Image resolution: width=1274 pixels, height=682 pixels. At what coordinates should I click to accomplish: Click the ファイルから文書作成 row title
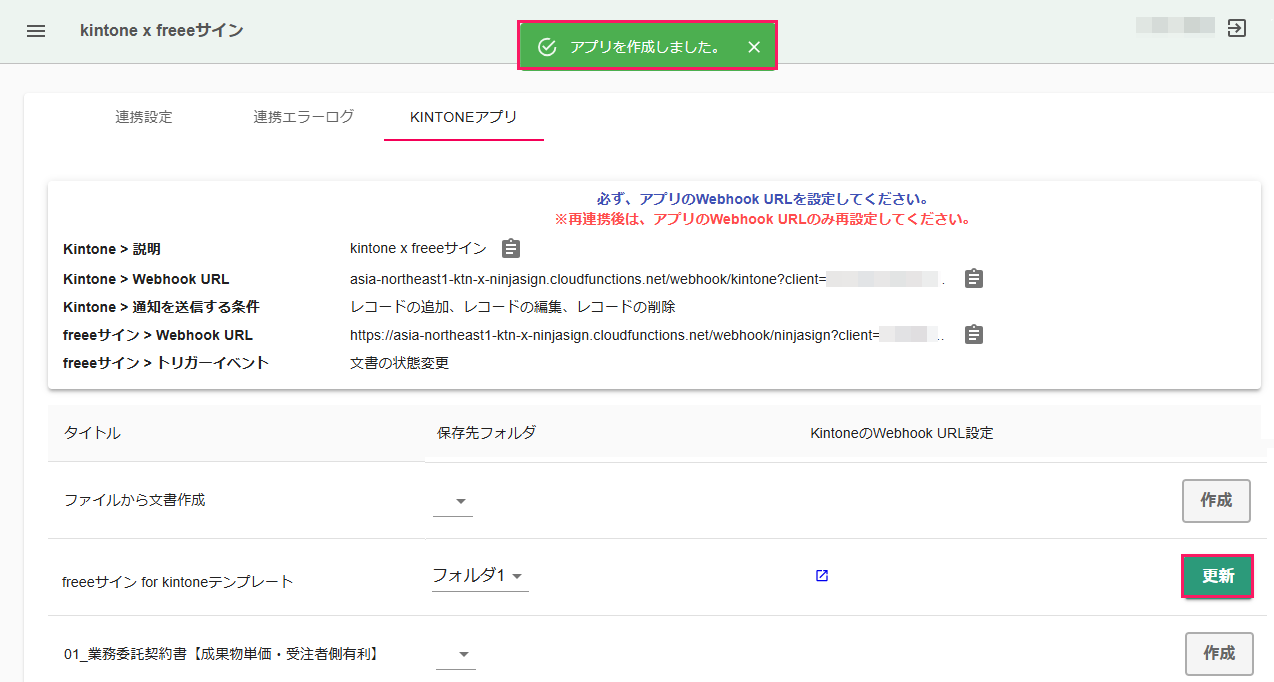tap(135, 499)
